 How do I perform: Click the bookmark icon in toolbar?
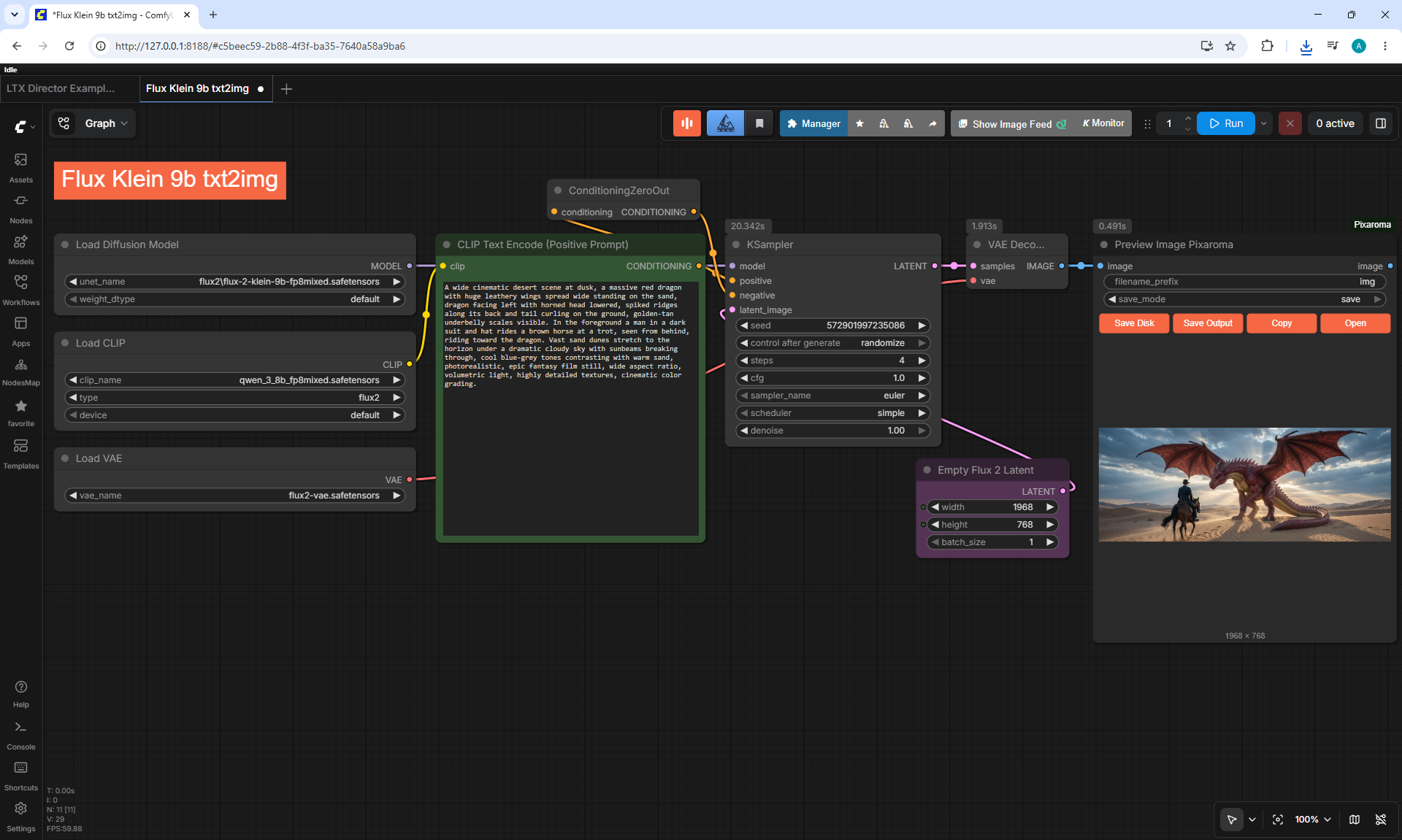pyautogui.click(x=759, y=123)
